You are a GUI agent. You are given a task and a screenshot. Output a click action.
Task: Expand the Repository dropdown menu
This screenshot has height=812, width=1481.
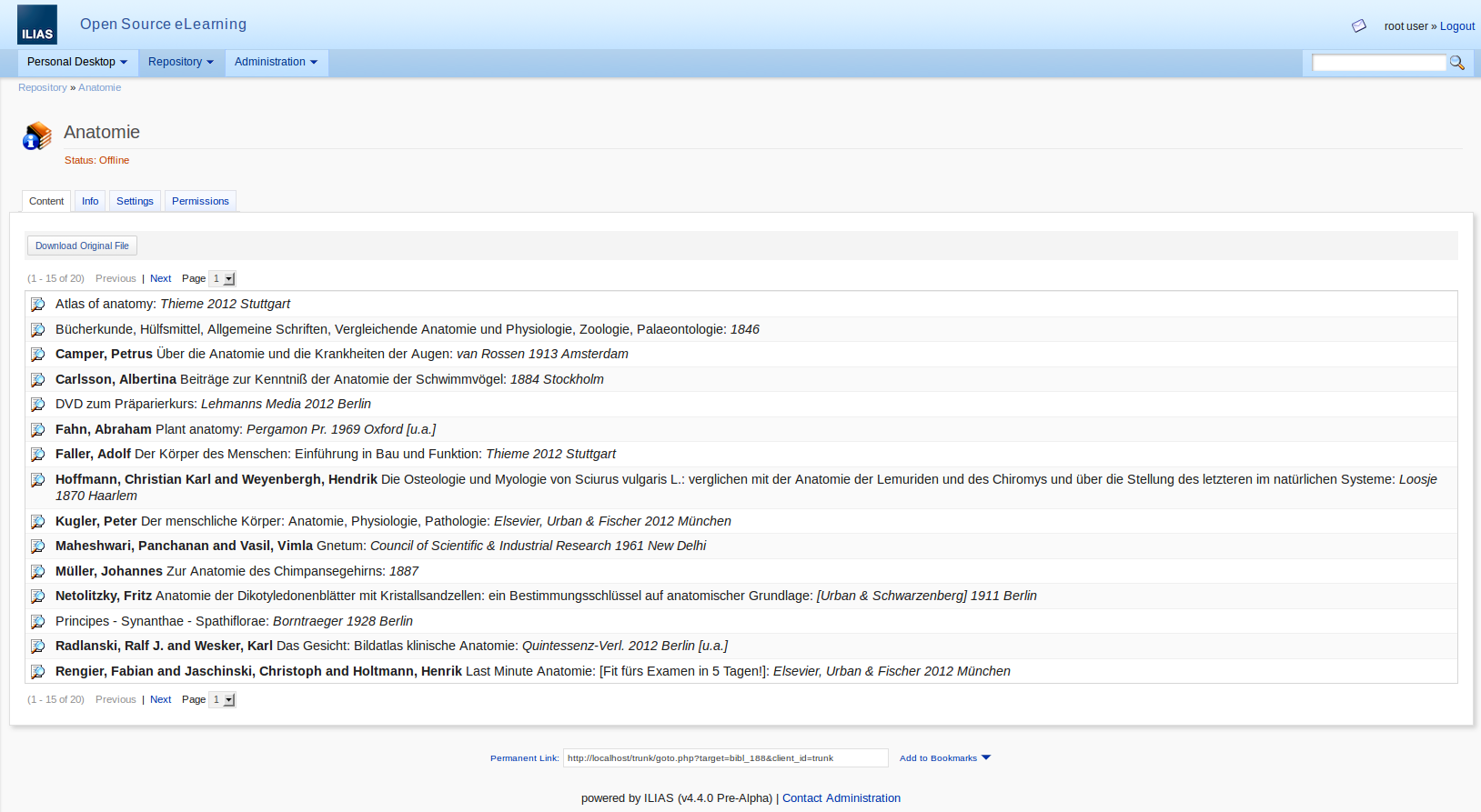(x=180, y=62)
